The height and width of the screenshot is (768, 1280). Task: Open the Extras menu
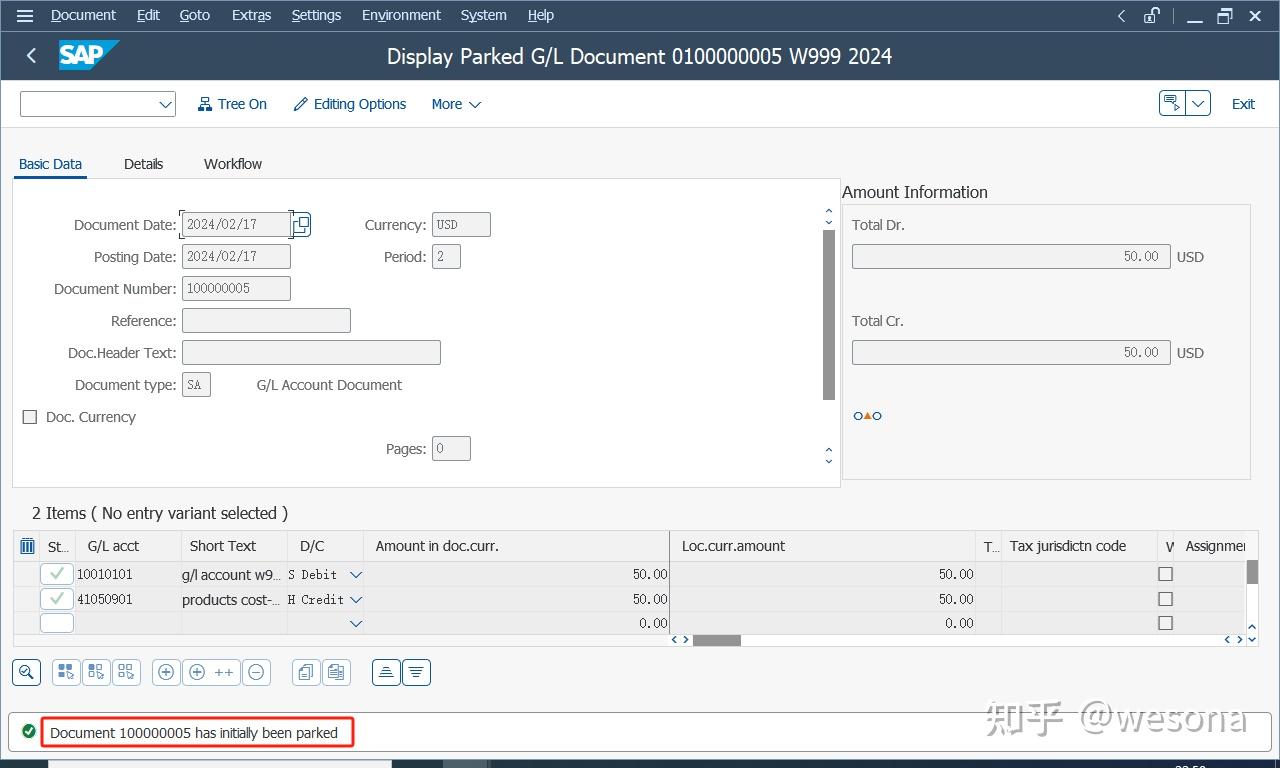[x=251, y=16]
